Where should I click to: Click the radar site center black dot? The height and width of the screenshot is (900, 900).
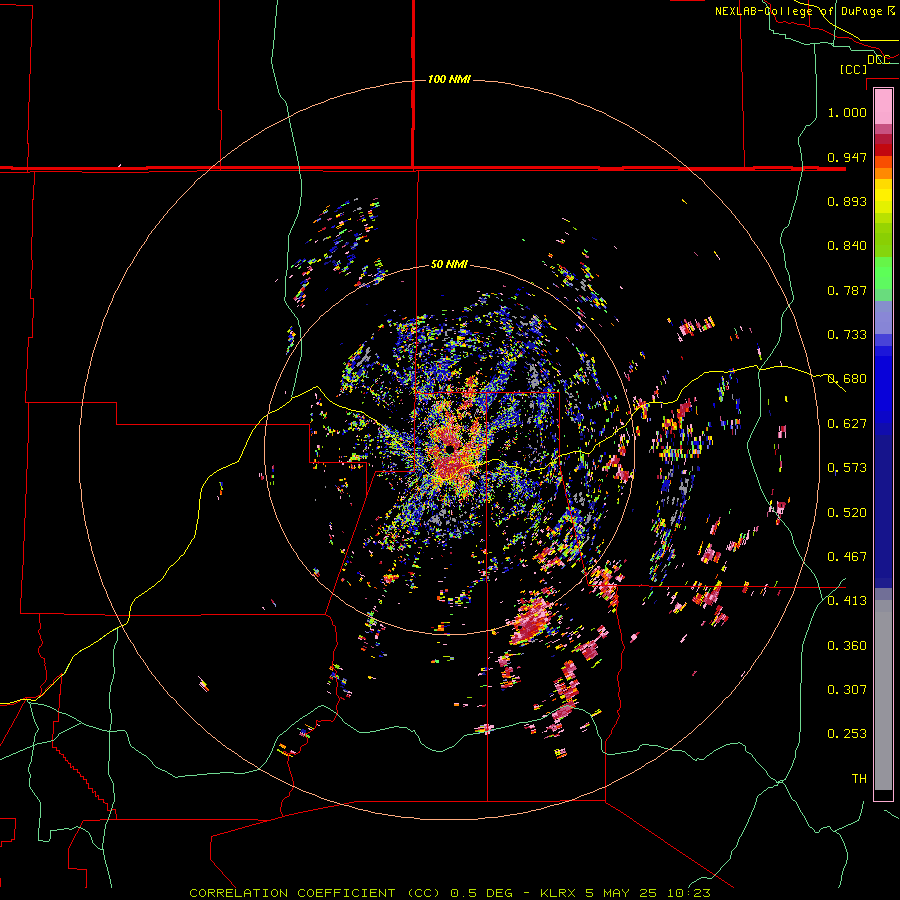click(x=449, y=448)
